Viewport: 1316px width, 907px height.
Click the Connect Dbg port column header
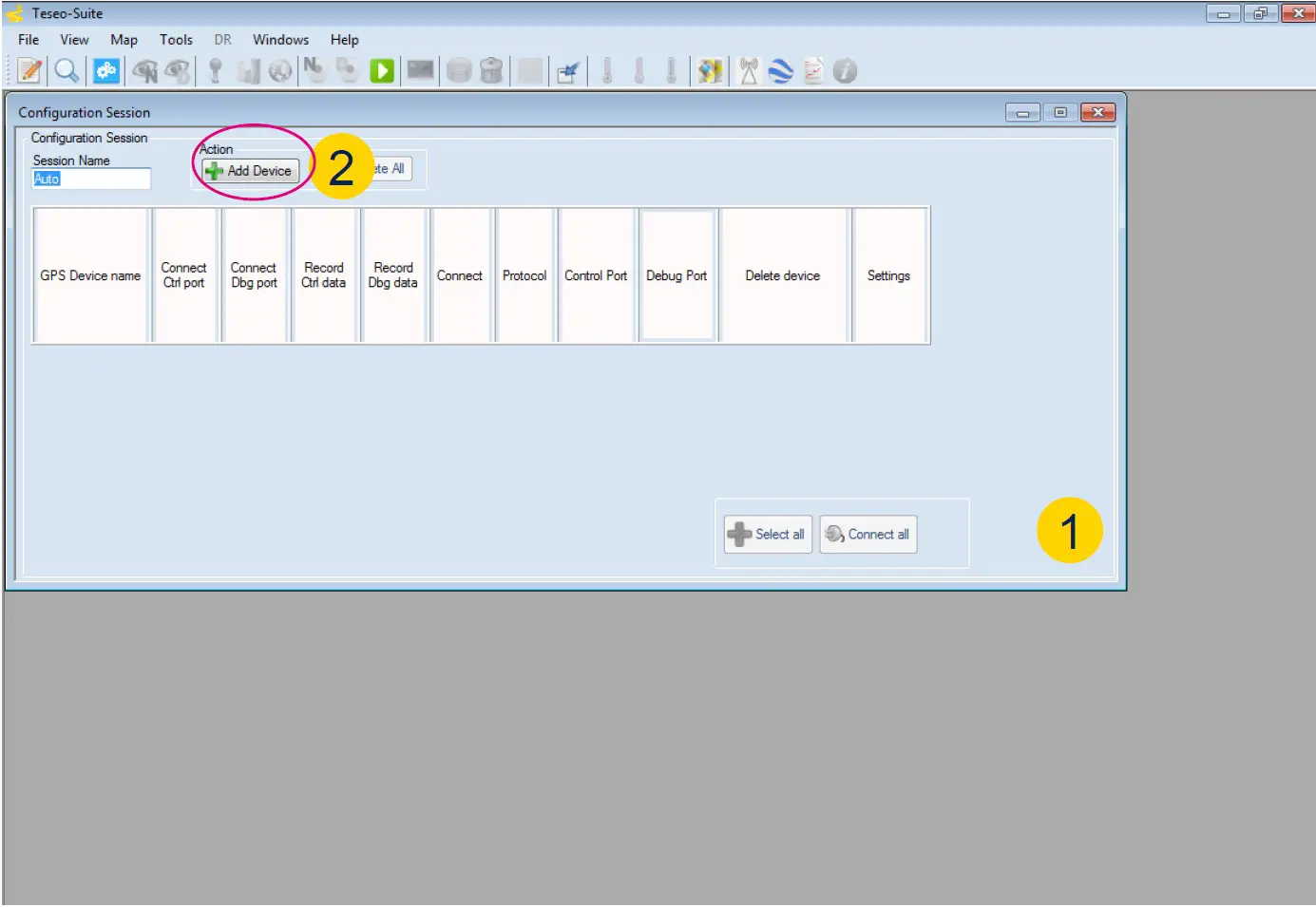click(254, 275)
